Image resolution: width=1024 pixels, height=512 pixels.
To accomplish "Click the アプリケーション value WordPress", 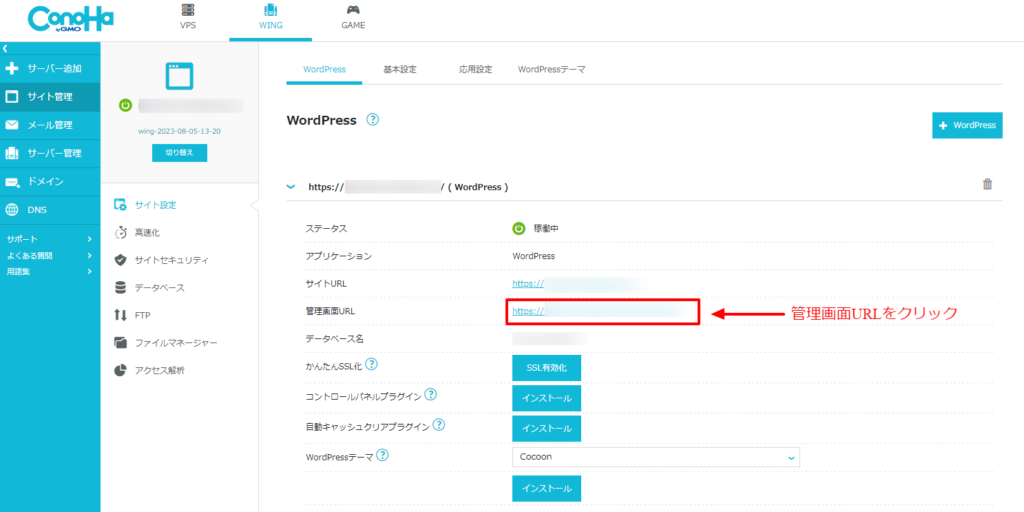I will pyautogui.click(x=534, y=256).
